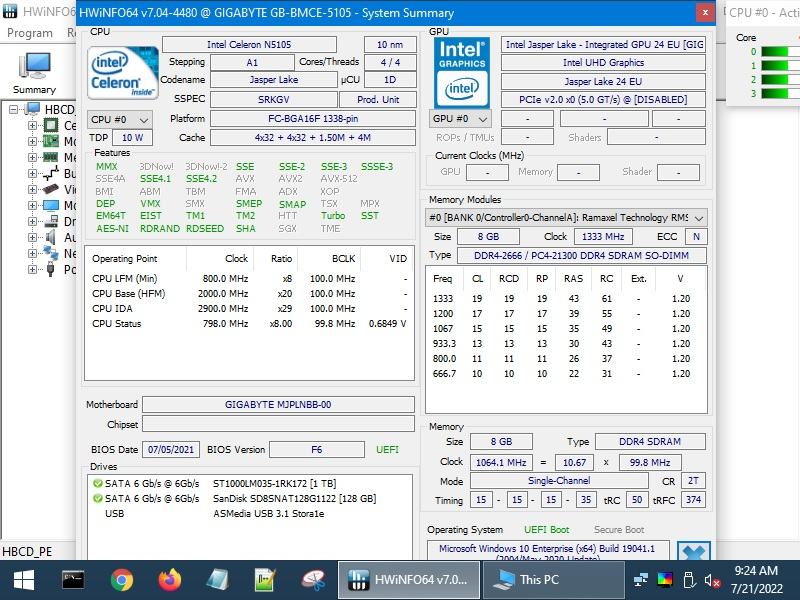Click the Summary computer icon in the main window
Image resolution: width=800 pixels, height=600 pixels.
35,66
